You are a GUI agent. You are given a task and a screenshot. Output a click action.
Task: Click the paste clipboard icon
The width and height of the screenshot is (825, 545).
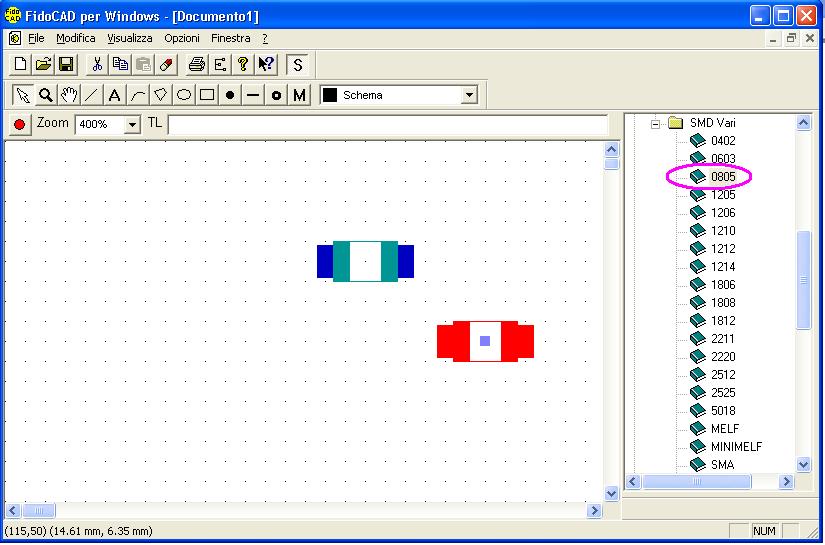point(143,65)
